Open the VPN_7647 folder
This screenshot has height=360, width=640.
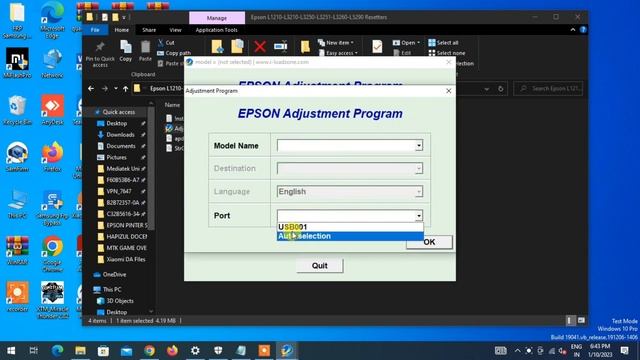[119, 191]
